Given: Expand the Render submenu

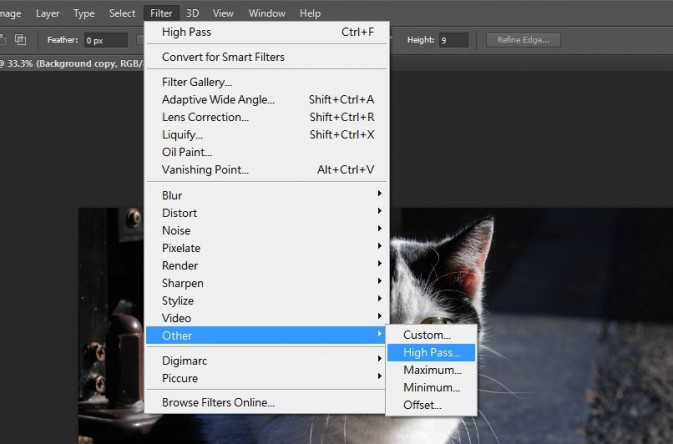Looking at the screenshot, I should 267,266.
